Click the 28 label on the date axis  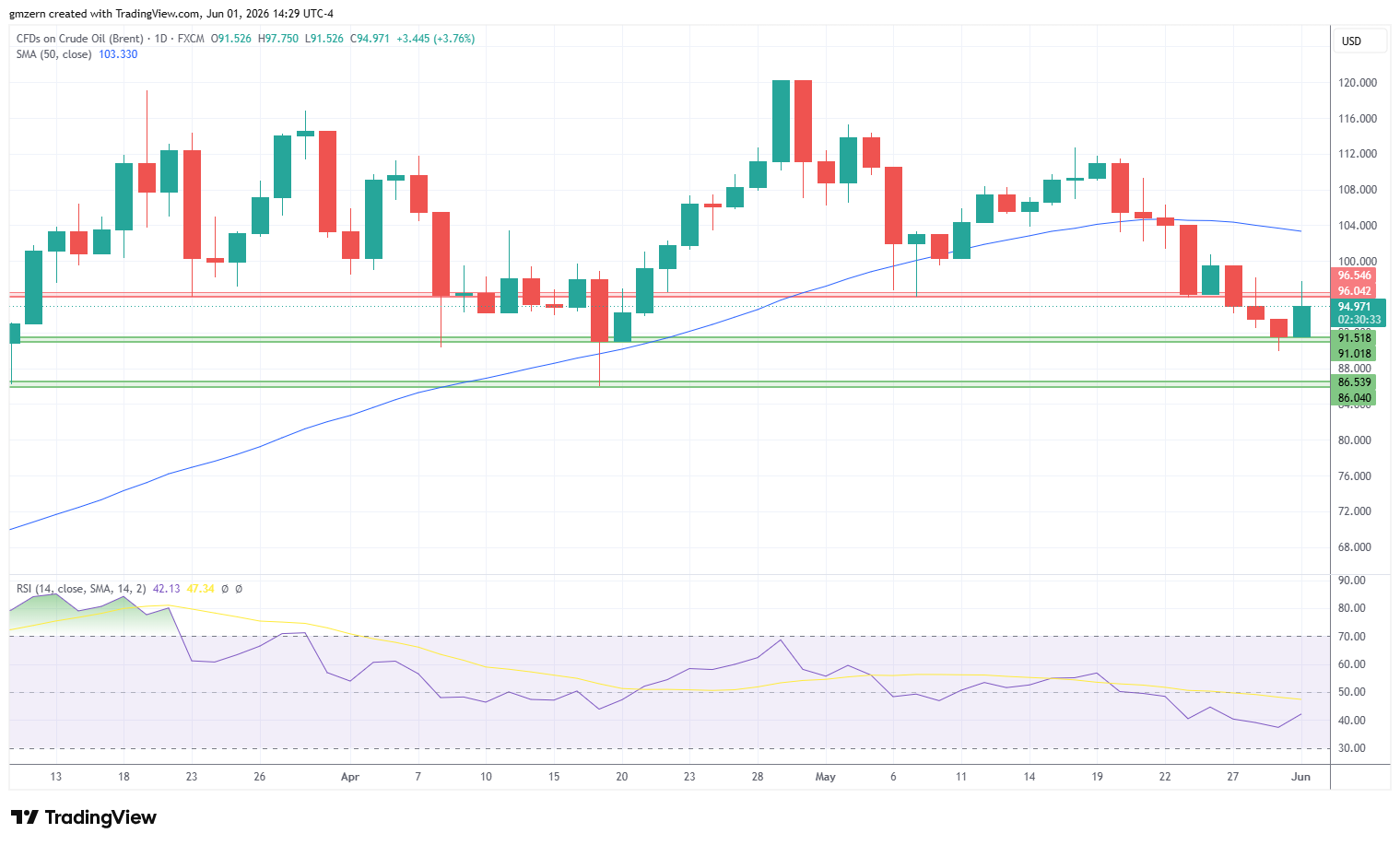pyautogui.click(x=758, y=777)
